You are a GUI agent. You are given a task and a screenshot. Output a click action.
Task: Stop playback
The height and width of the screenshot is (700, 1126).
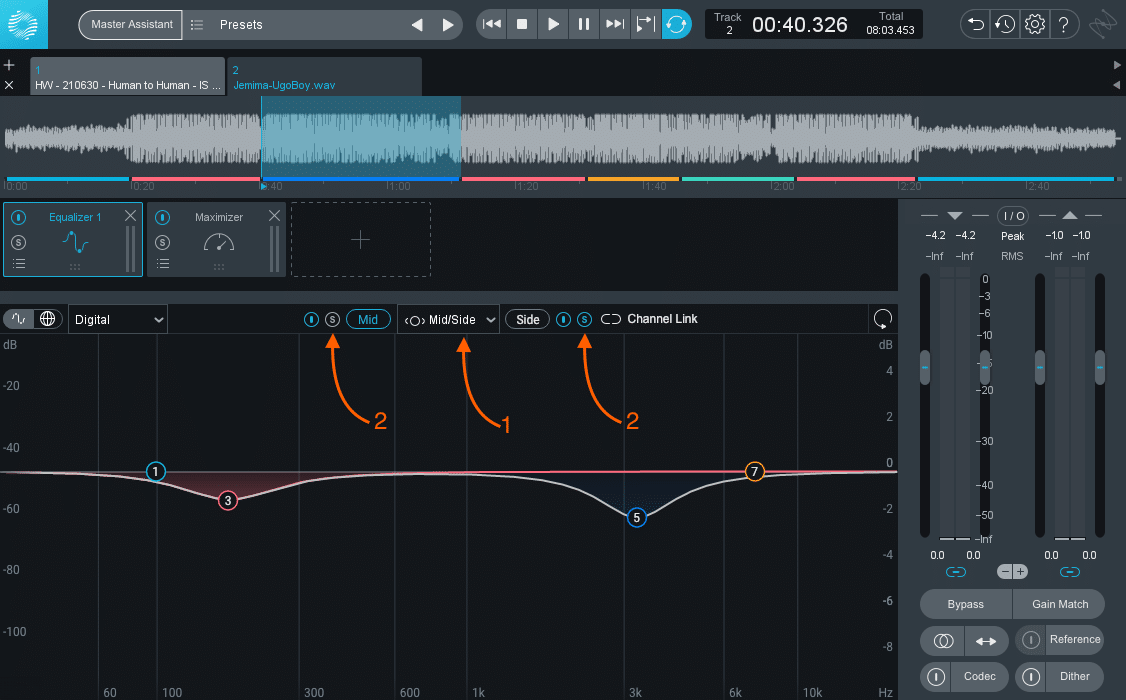point(522,24)
